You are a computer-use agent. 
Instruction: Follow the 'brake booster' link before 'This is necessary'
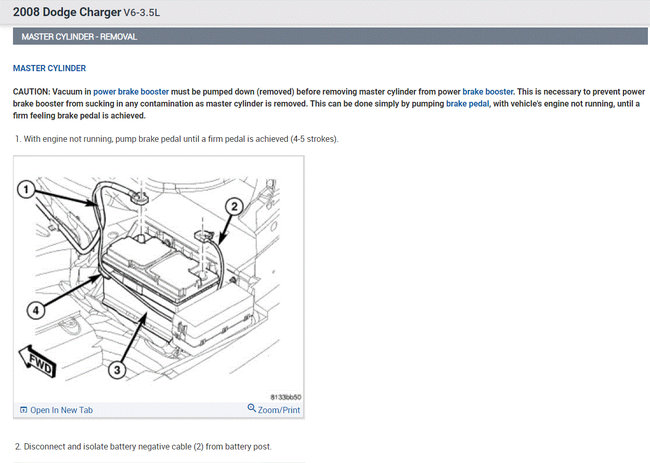[x=488, y=92]
